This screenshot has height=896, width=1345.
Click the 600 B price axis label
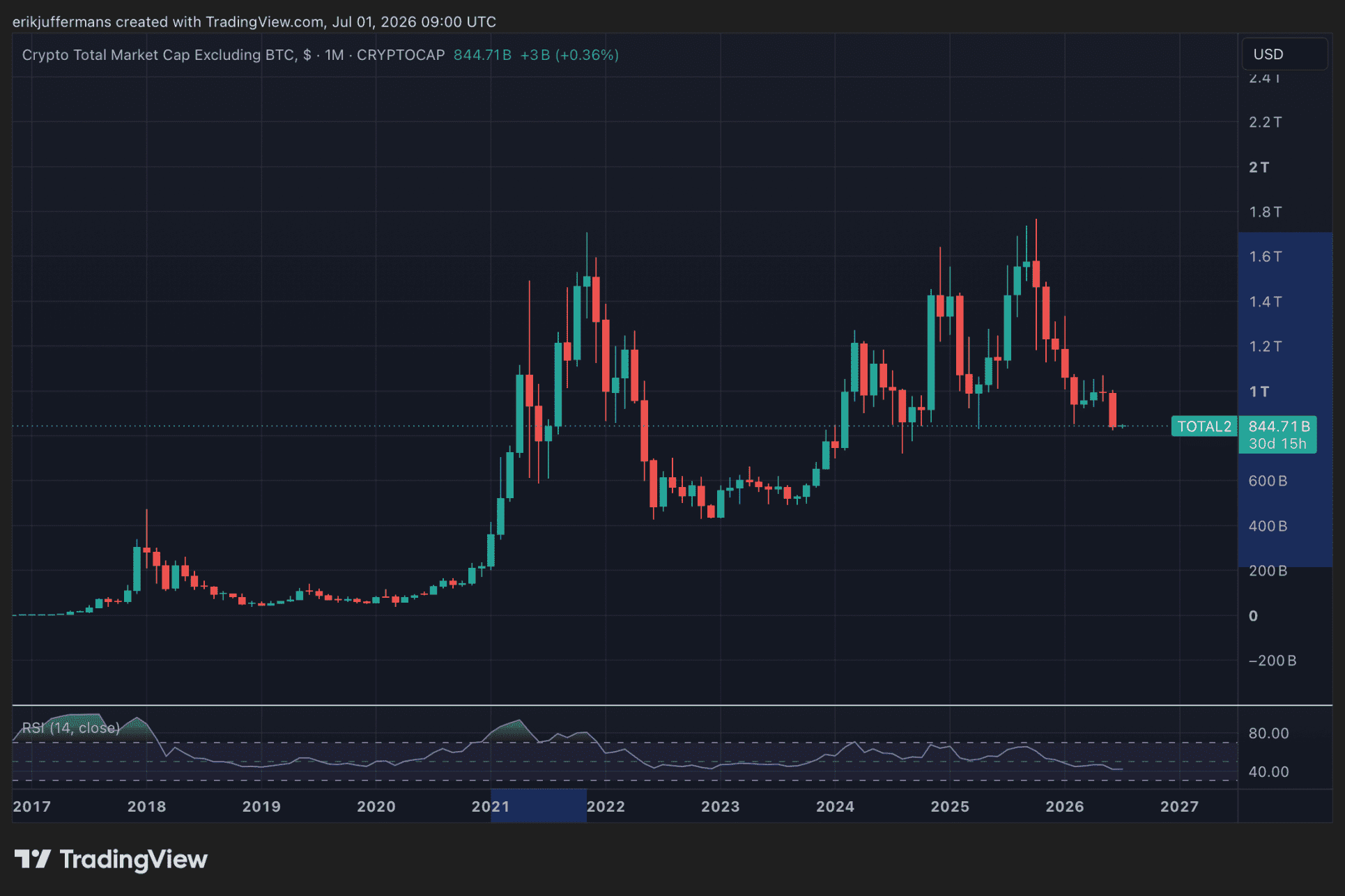tap(1268, 481)
